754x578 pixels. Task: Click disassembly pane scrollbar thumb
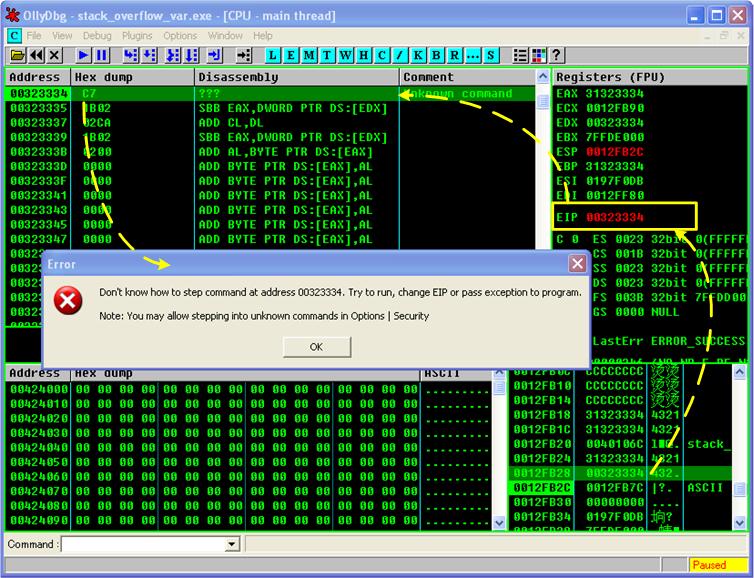[x=542, y=101]
